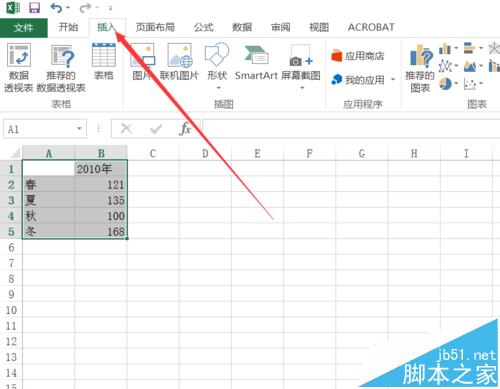Open the 应用商店 app store
500x389 pixels.
[358, 56]
